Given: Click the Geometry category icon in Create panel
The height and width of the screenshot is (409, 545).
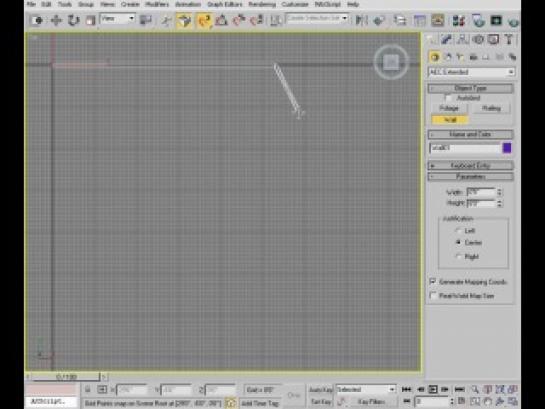Looking at the screenshot, I should pyautogui.click(x=434, y=57).
